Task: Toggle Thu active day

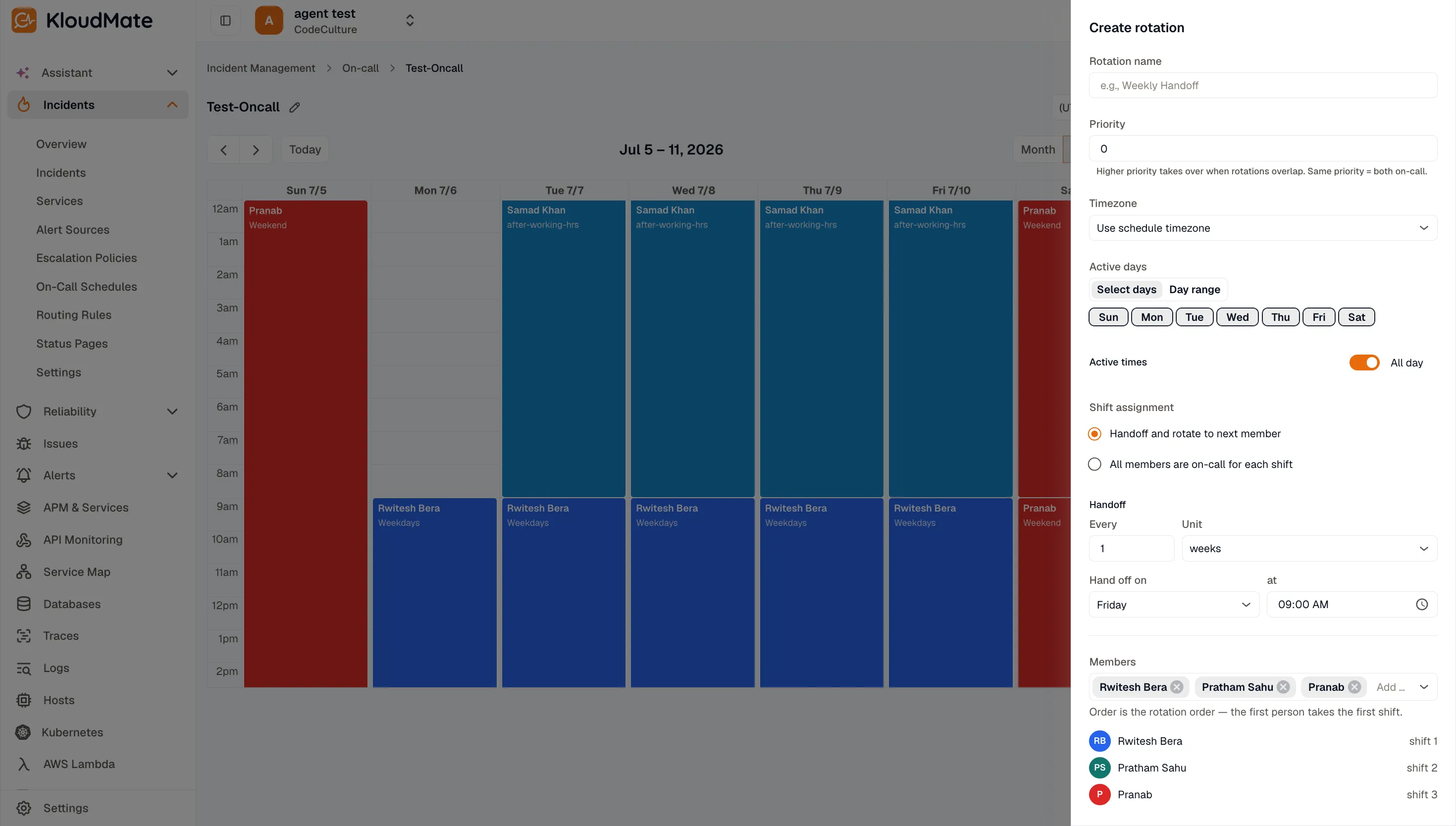Action: click(1280, 317)
